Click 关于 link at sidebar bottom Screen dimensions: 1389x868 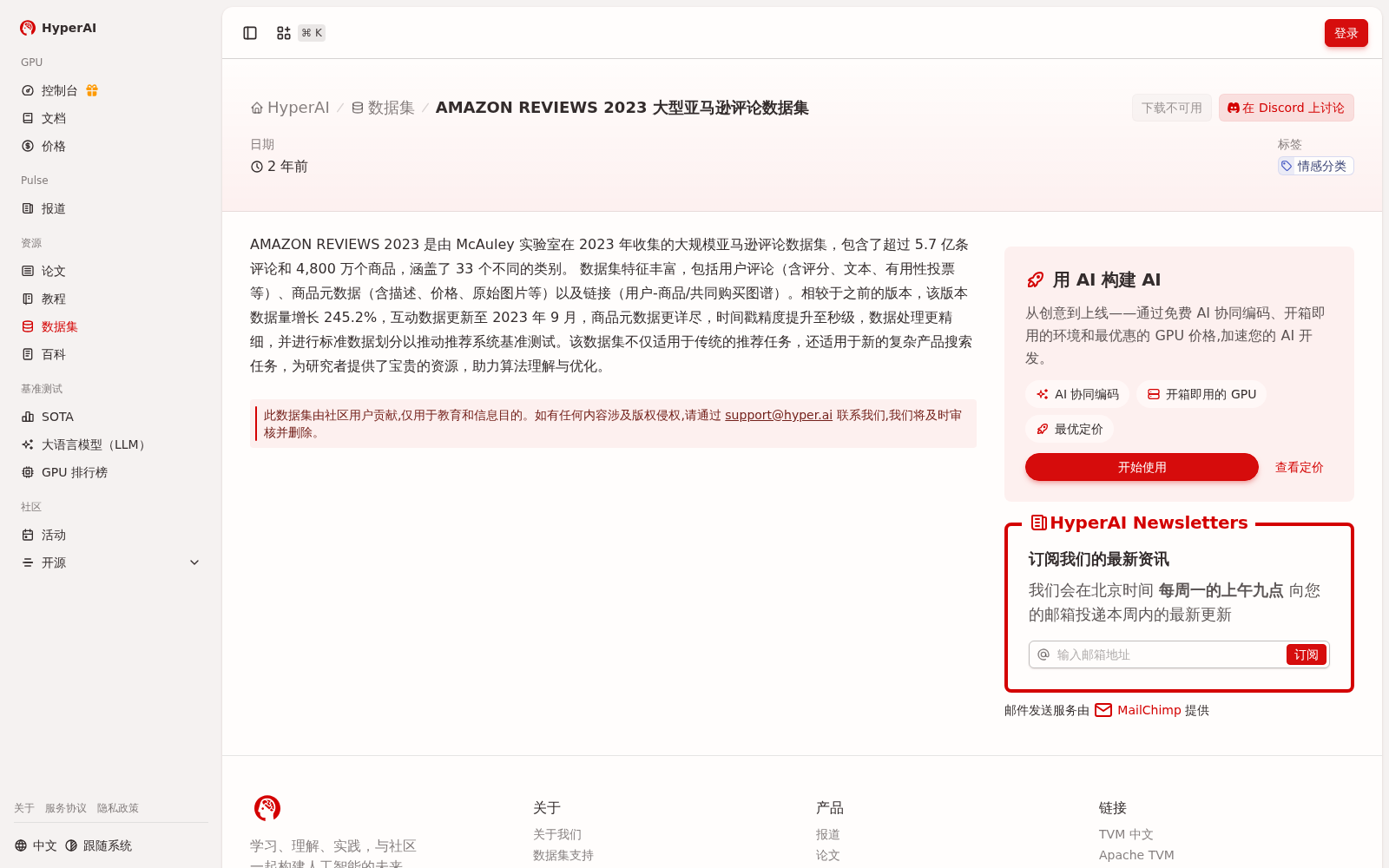click(24, 808)
